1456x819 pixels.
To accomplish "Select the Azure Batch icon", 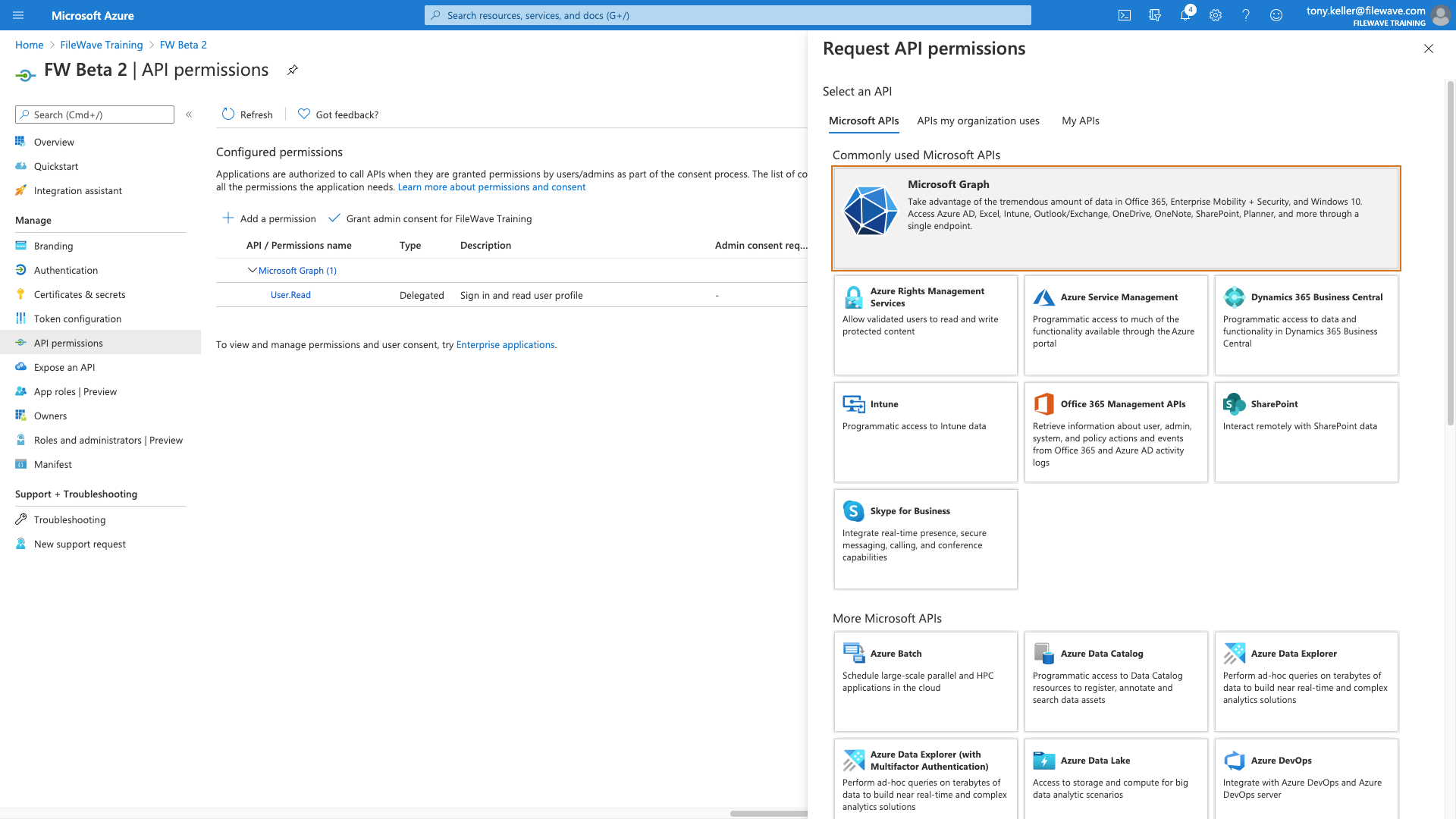I will click(x=853, y=654).
